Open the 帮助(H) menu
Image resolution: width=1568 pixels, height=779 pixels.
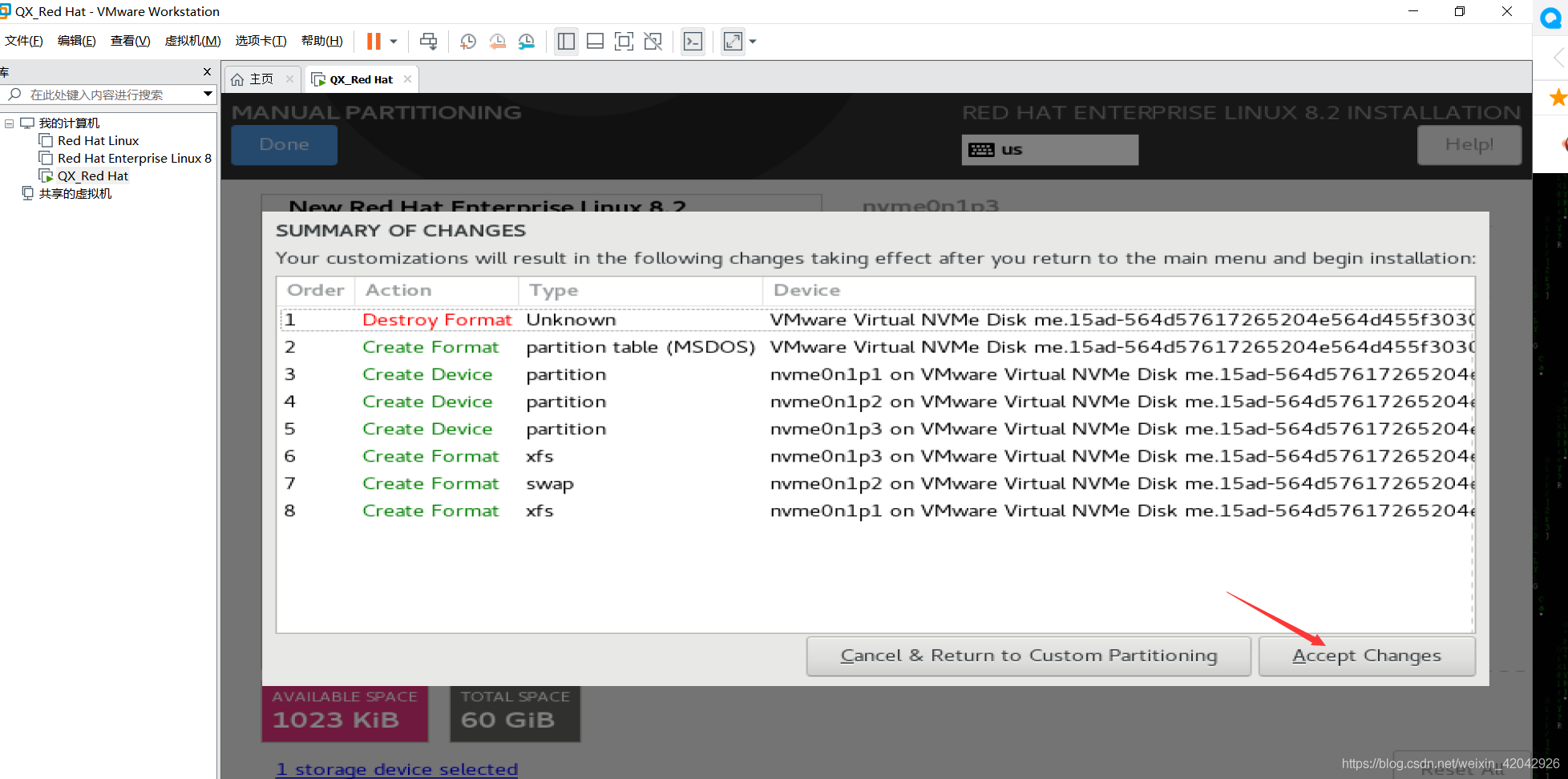pos(322,41)
